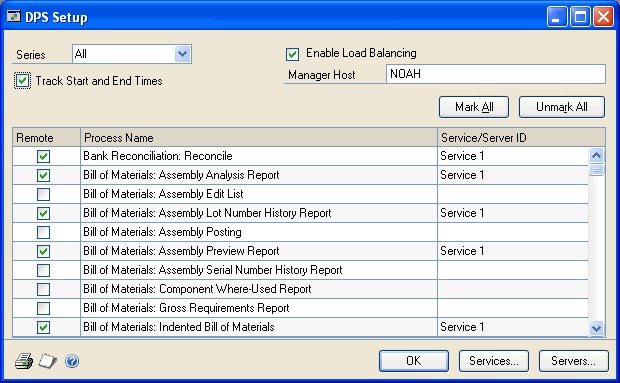Click the DPS Setup title bar icon

[x=14, y=16]
